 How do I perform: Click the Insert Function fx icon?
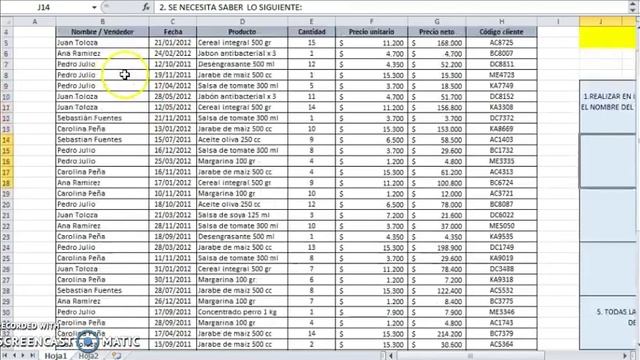pyautogui.click(x=146, y=7)
